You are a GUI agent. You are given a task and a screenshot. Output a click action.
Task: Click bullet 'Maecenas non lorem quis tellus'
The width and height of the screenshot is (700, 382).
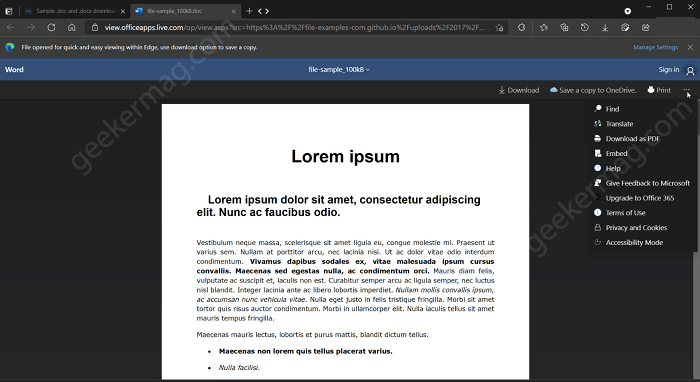(x=305, y=351)
